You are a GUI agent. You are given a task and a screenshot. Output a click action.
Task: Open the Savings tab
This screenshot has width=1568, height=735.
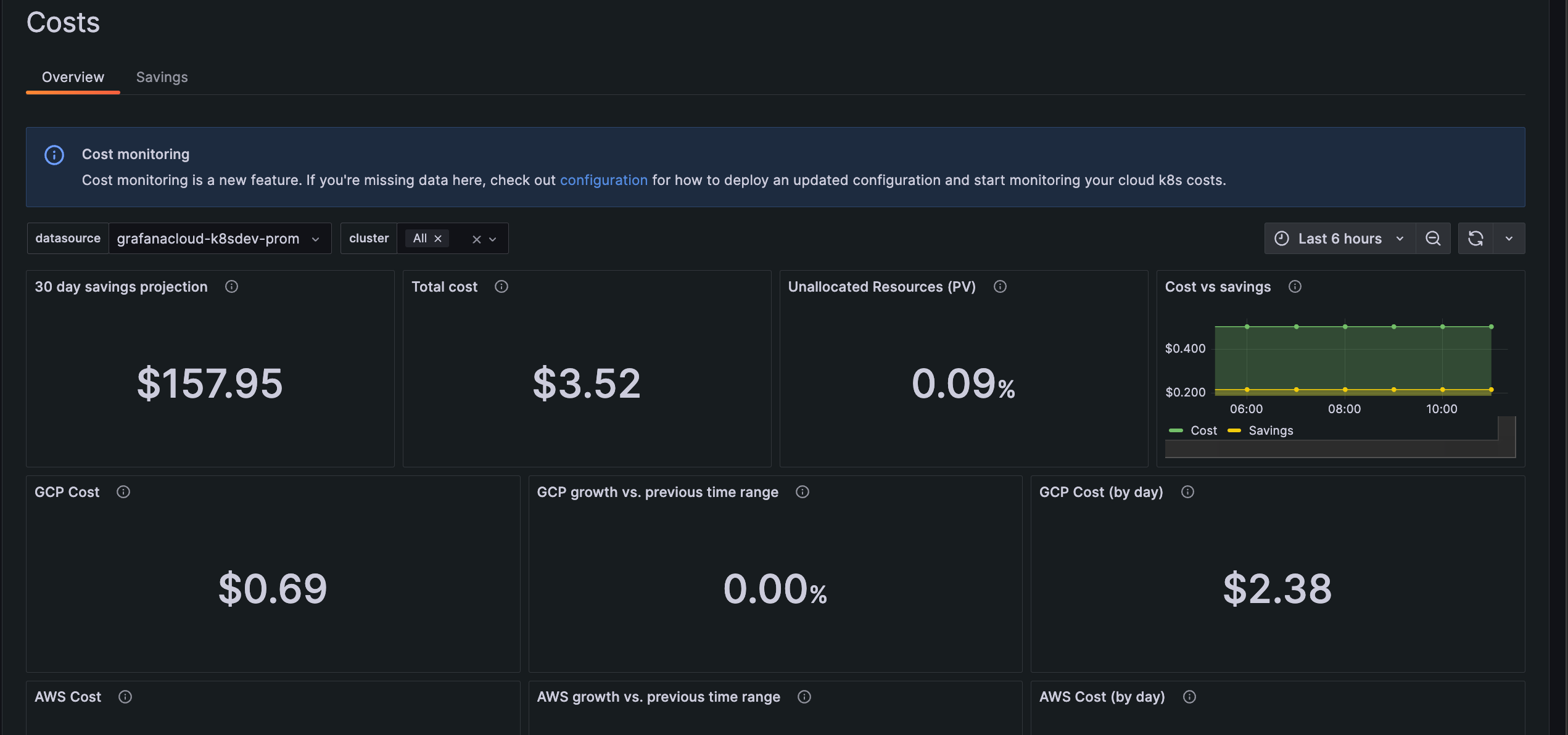162,77
